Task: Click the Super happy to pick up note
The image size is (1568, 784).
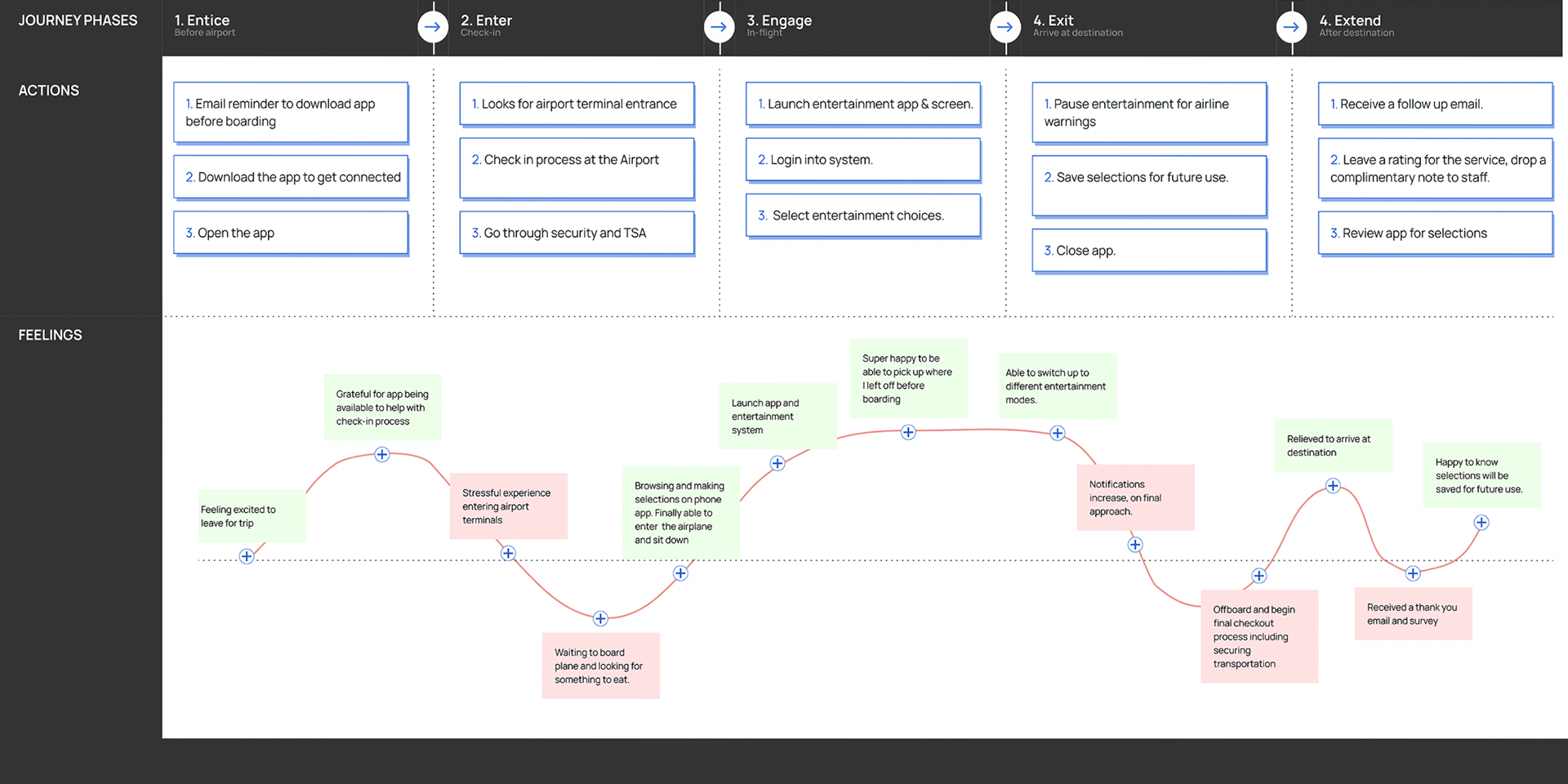Action: [908, 378]
